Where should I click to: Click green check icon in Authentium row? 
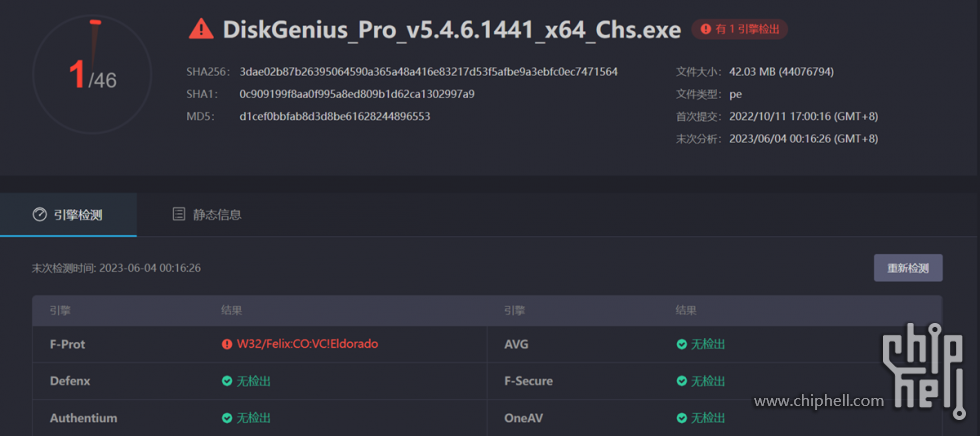[226, 418]
